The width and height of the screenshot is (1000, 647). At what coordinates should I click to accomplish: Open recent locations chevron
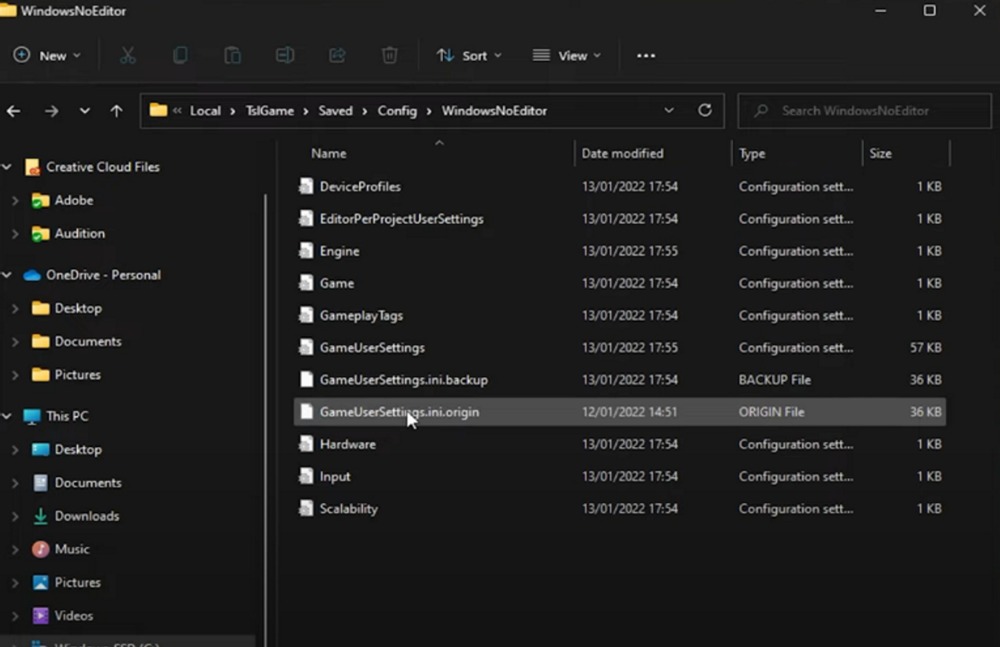(84, 111)
